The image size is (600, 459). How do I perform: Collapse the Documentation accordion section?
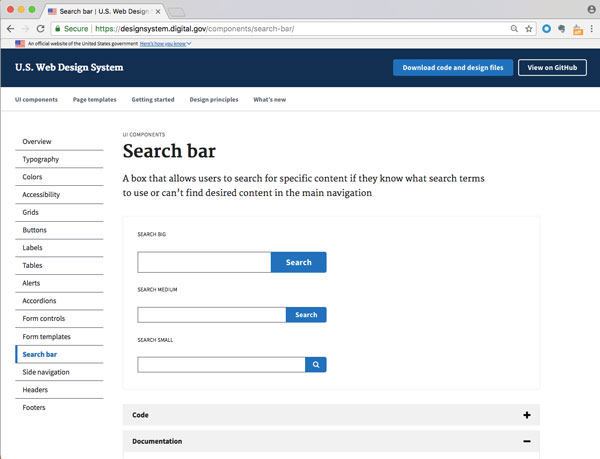pos(331,441)
